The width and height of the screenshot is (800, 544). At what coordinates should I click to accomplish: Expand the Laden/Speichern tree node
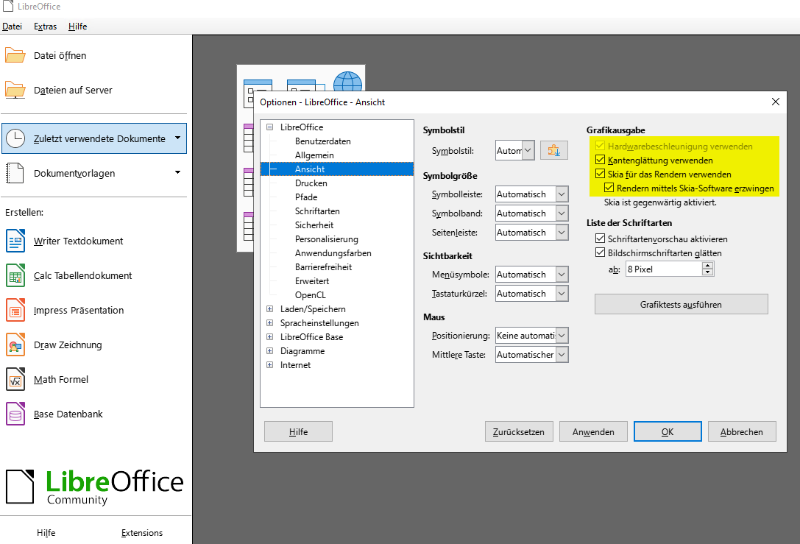269,309
